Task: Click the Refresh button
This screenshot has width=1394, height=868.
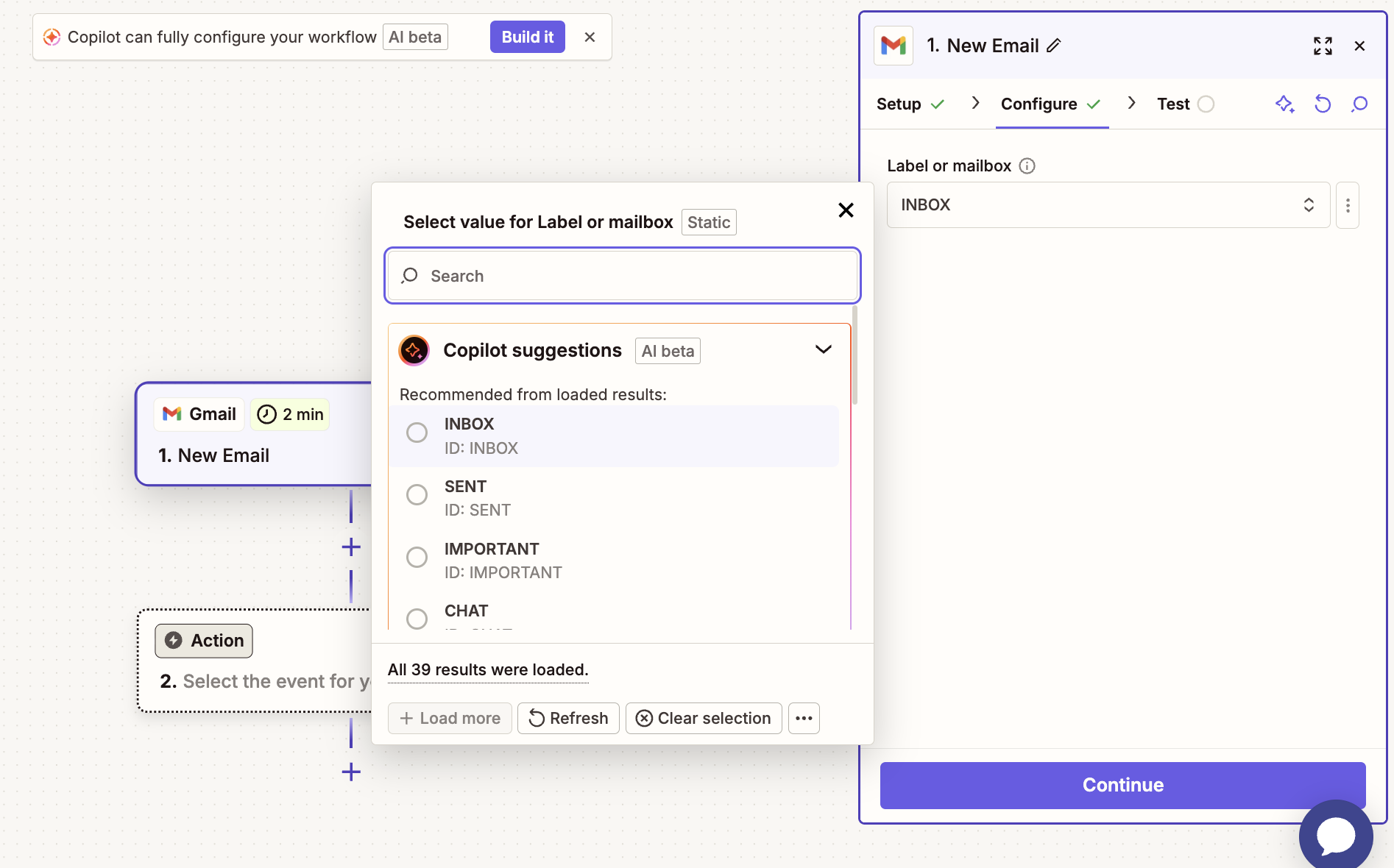Action: click(x=568, y=718)
